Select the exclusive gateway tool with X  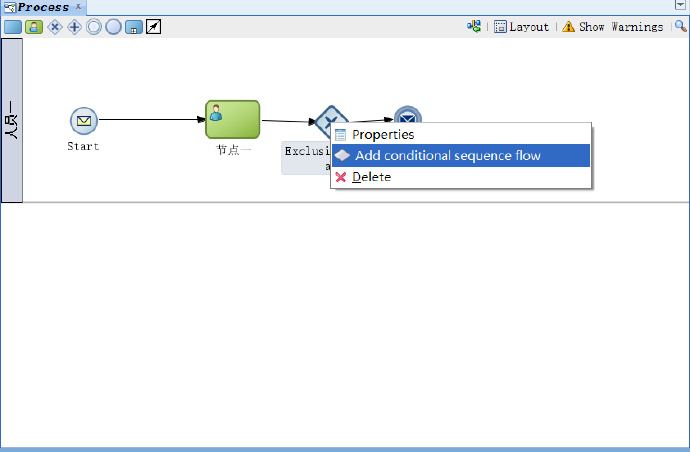[x=55, y=27]
